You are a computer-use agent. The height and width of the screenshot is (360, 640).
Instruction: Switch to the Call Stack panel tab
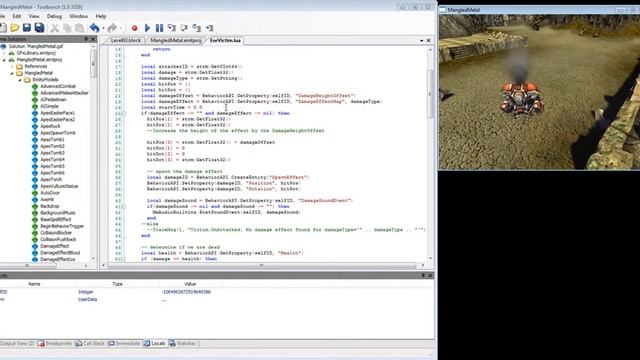90,344
